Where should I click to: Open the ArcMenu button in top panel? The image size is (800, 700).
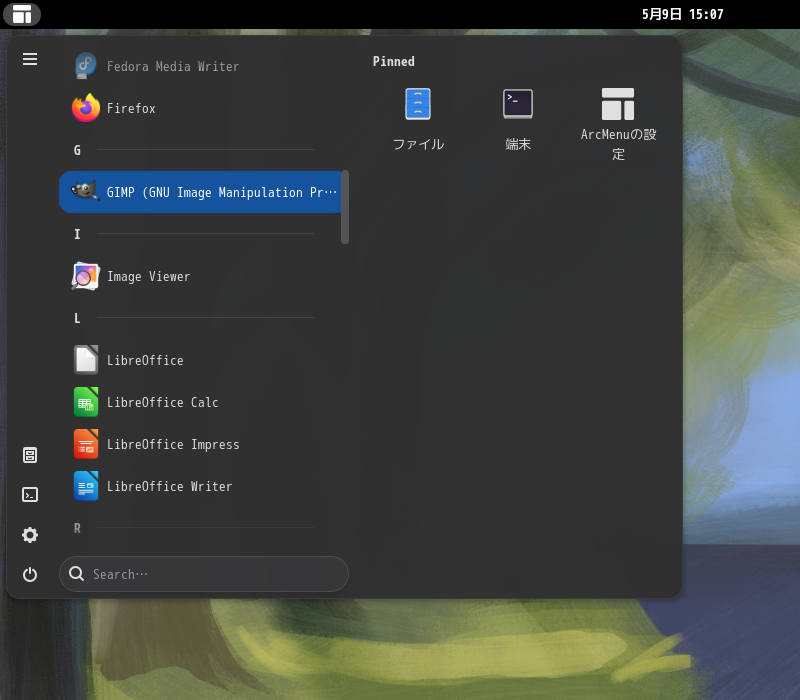coord(22,14)
